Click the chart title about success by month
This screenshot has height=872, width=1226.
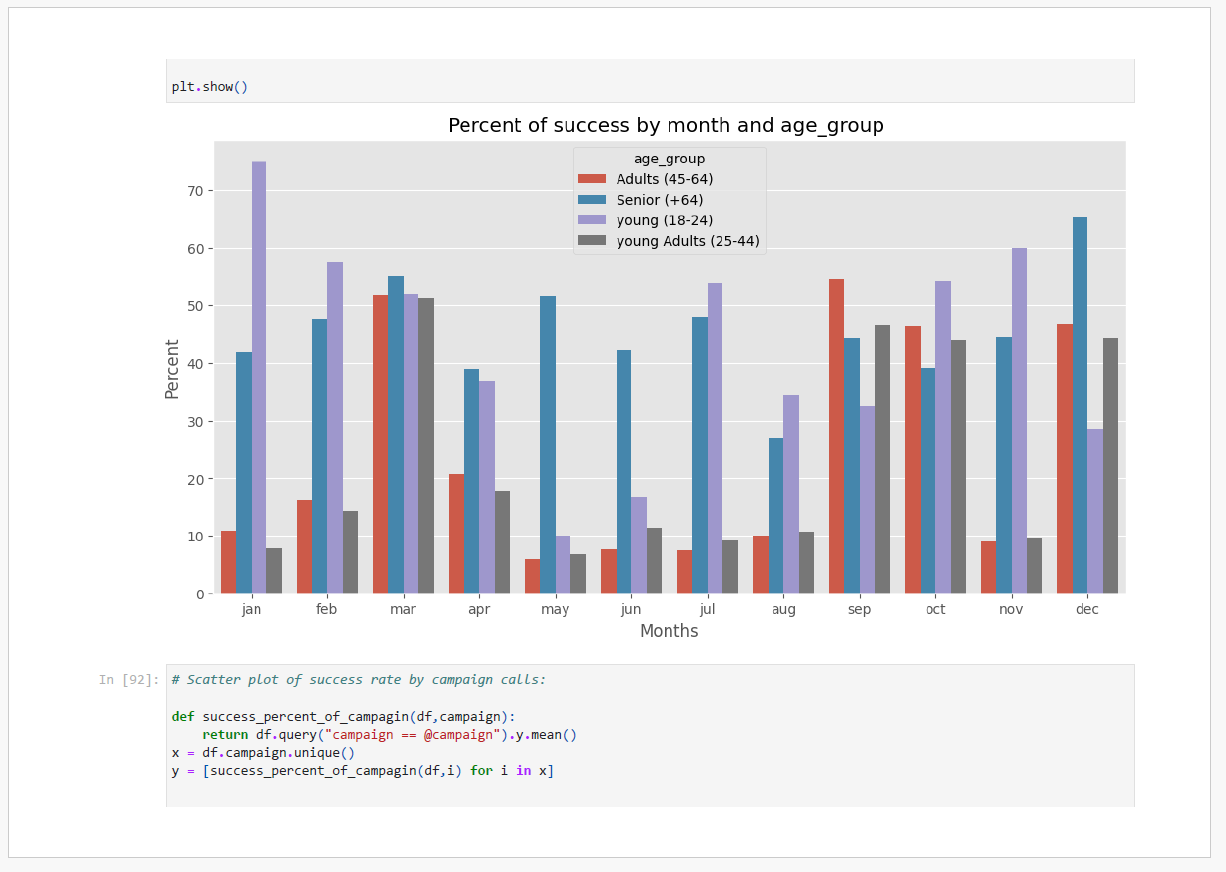coord(665,126)
